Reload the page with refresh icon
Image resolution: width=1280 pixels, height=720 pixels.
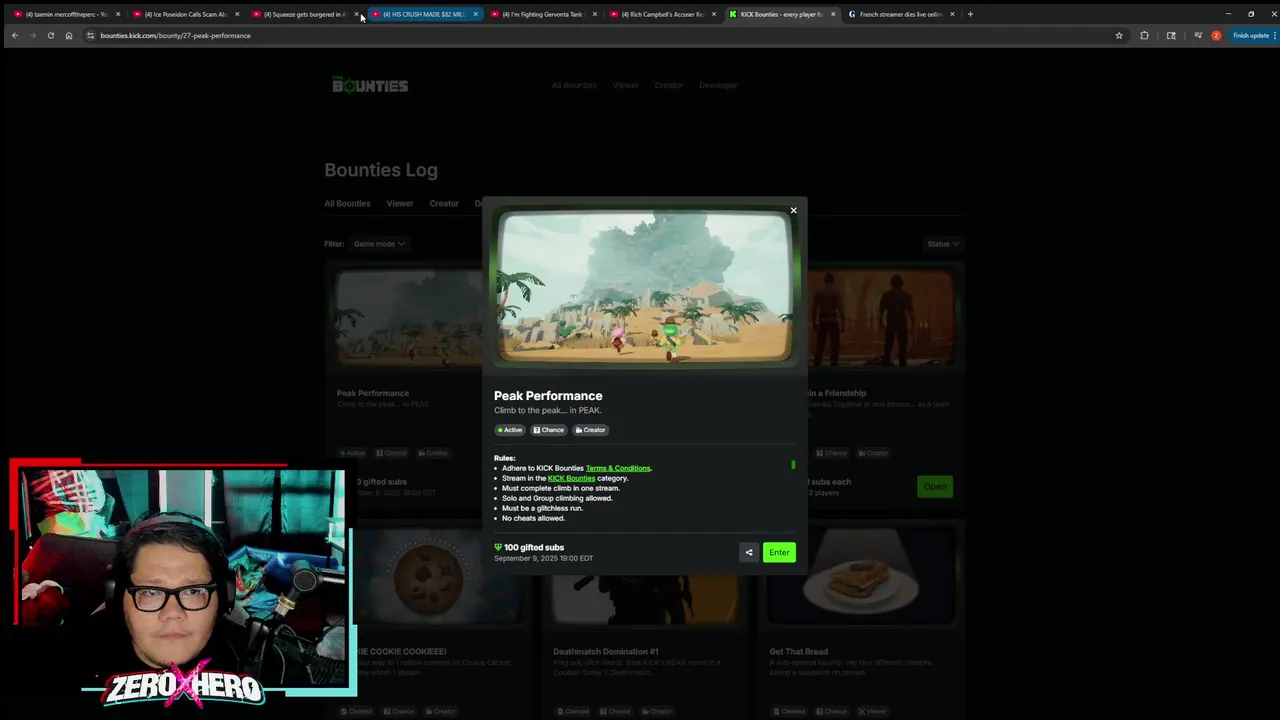point(51,35)
